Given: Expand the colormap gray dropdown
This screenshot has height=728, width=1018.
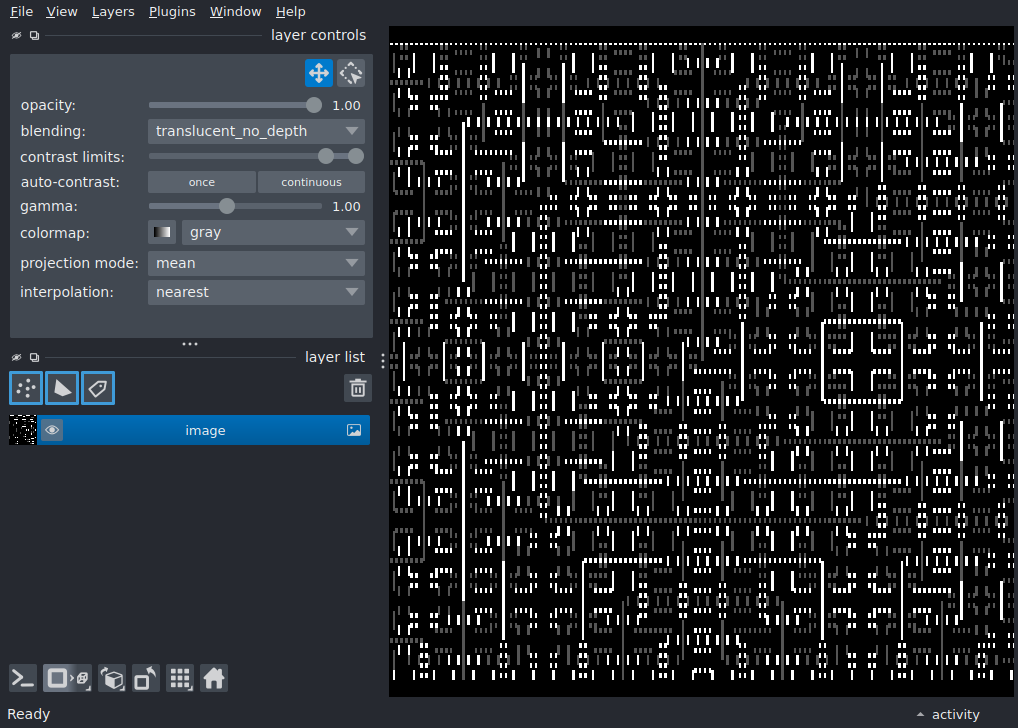Looking at the screenshot, I should (273, 232).
